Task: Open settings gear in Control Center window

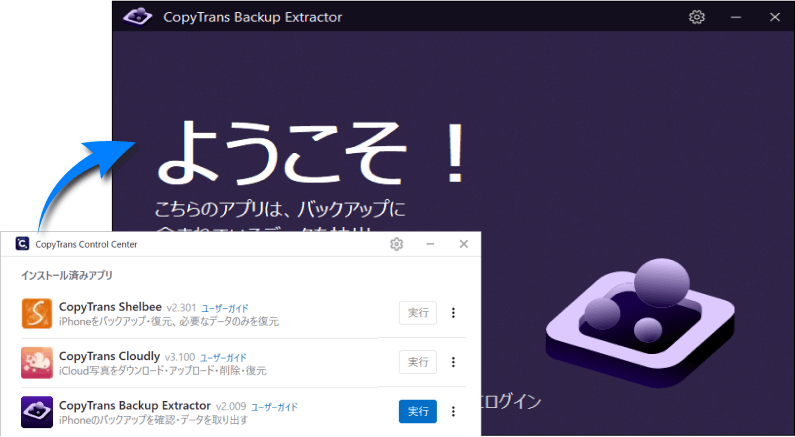Action: 396,244
